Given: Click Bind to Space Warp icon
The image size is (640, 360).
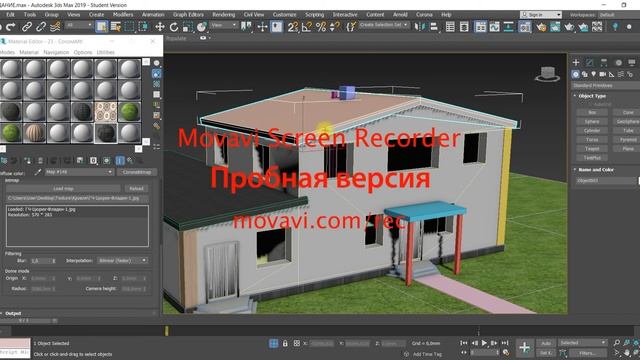Looking at the screenshot, I should (55, 27).
